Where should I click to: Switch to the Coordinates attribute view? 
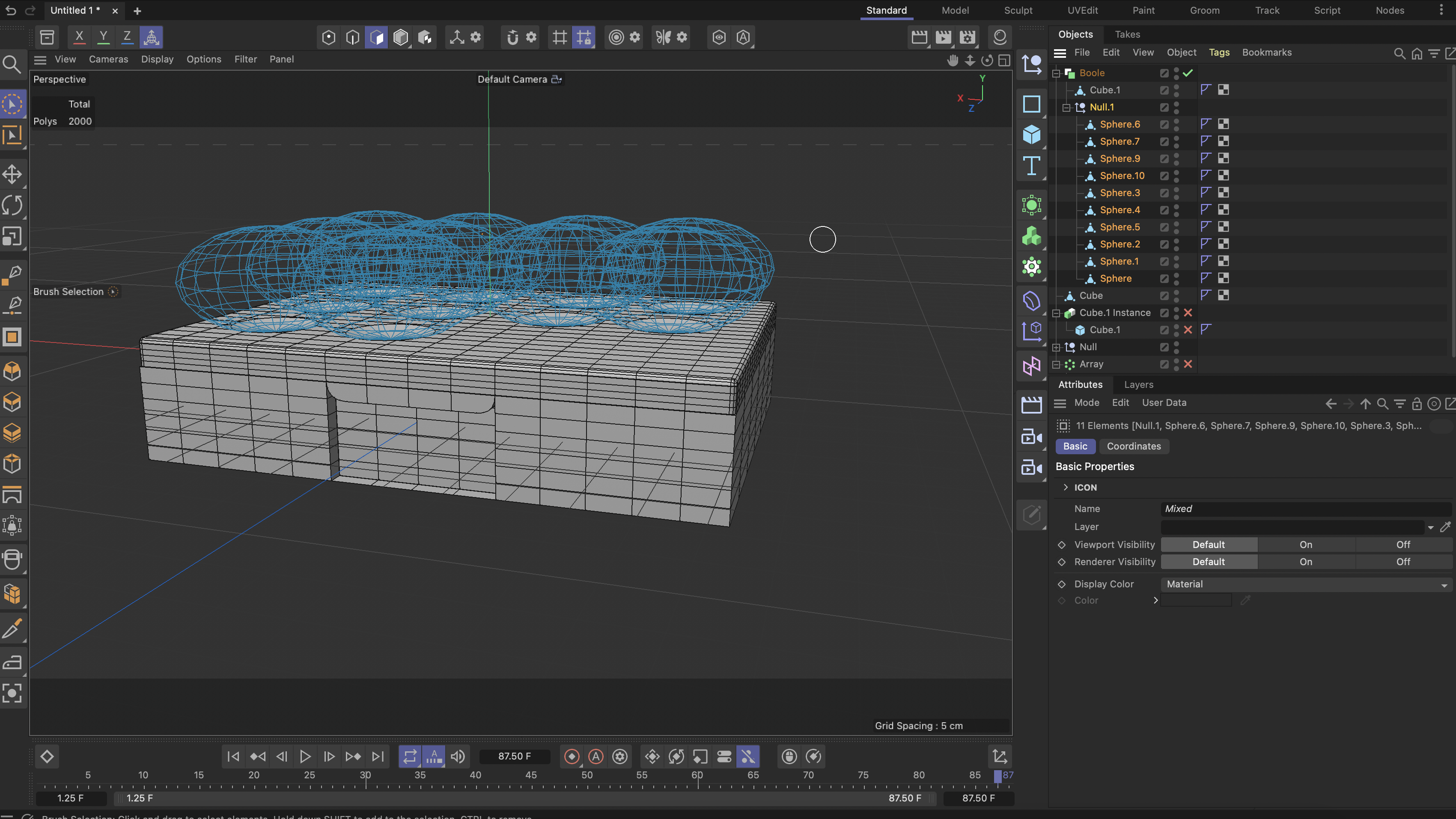(1134, 447)
